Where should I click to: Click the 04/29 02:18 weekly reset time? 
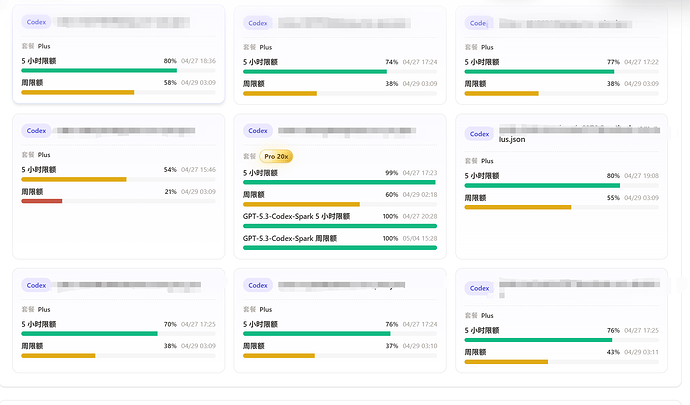pyautogui.click(x=420, y=195)
